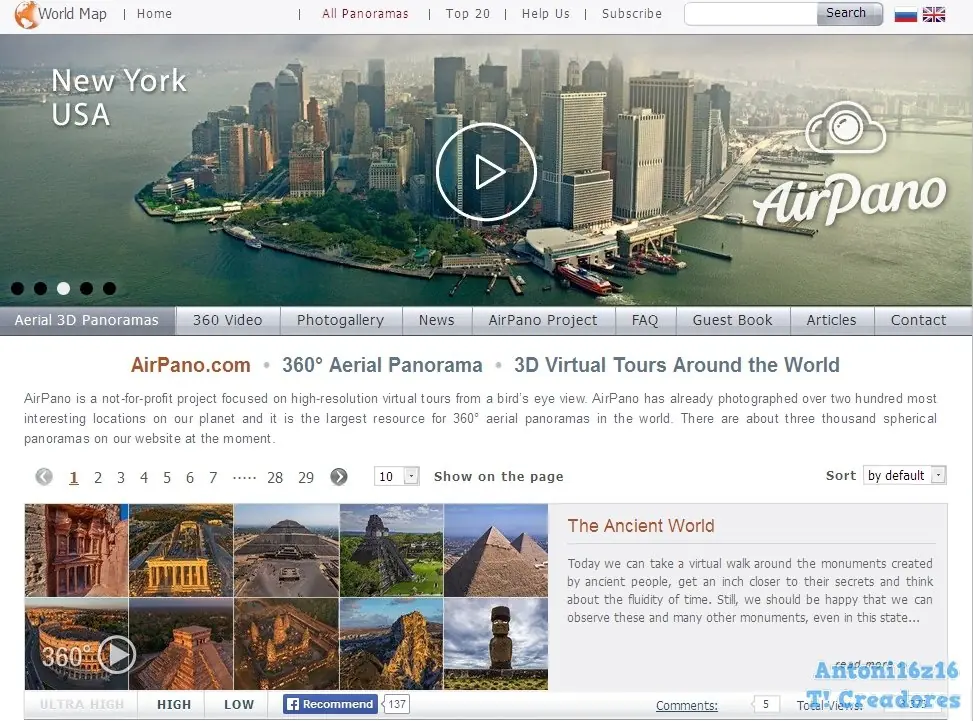Select the active third slide dot
Image resolution: width=973 pixels, height=721 pixels.
pyautogui.click(x=63, y=289)
